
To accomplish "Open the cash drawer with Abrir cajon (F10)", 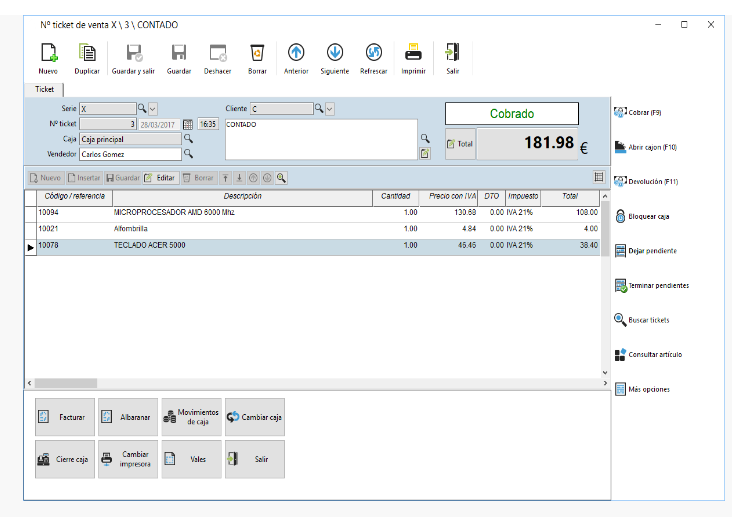I will [646, 147].
